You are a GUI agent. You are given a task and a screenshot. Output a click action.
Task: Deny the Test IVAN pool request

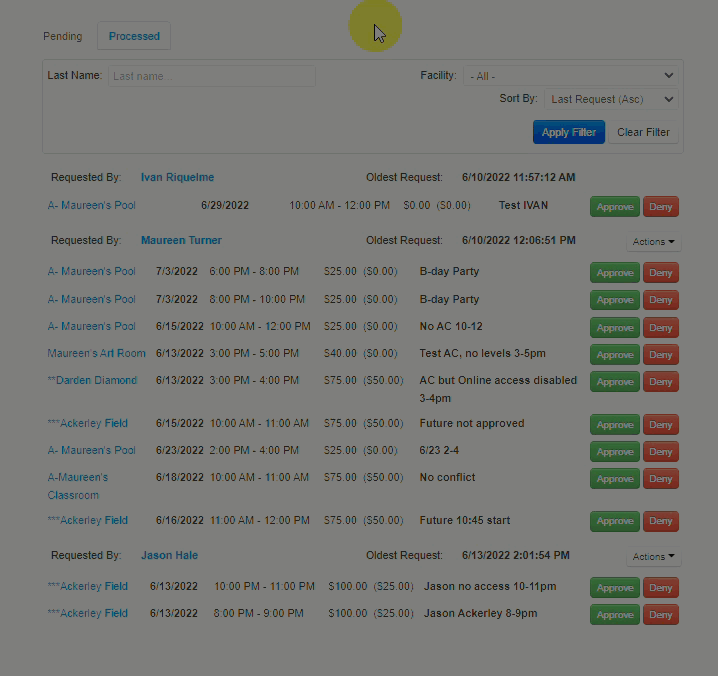coord(660,207)
